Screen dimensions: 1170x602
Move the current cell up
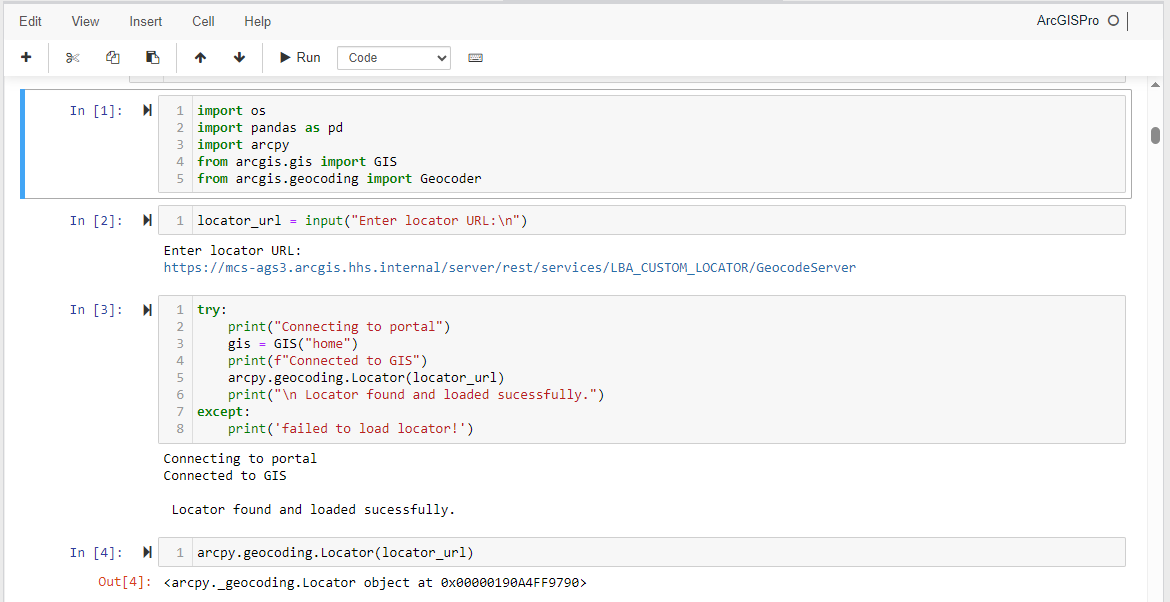pyautogui.click(x=200, y=57)
